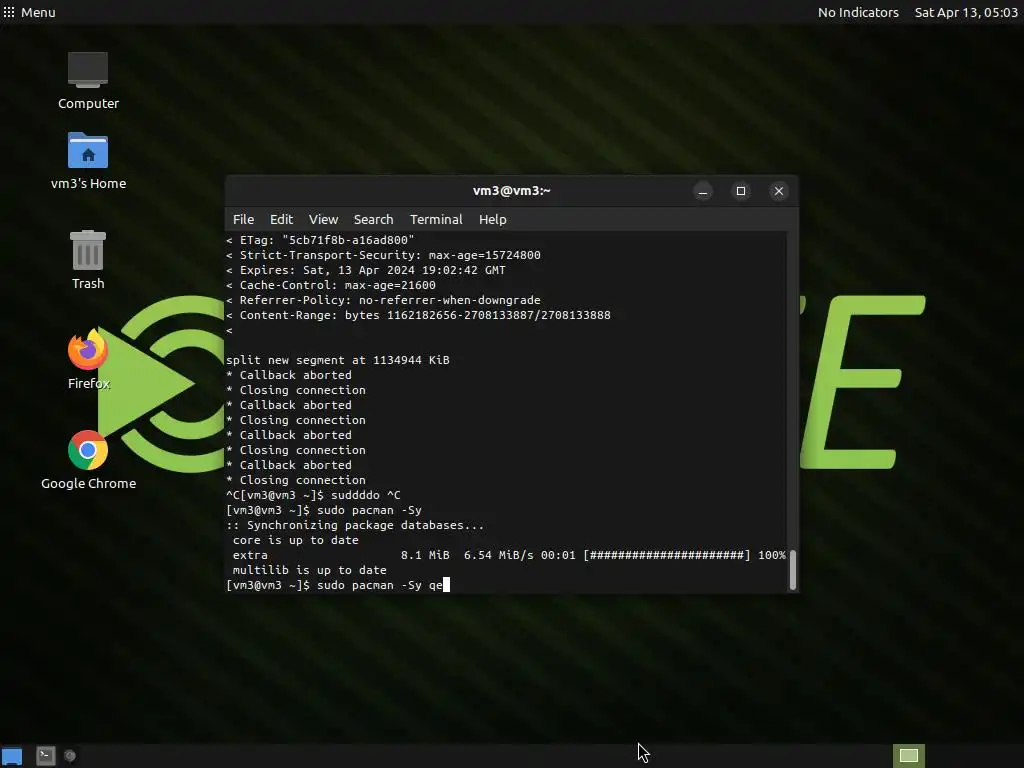The height and width of the screenshot is (768, 1024).
Task: Click the Expires header line
Action: click(366, 270)
